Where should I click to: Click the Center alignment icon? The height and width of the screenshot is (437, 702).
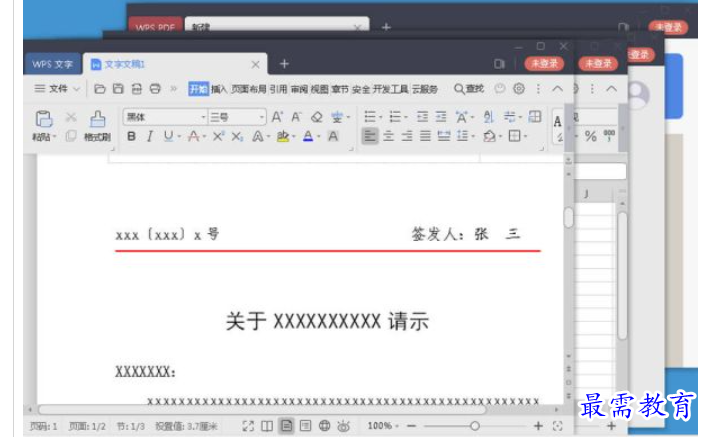click(x=389, y=136)
